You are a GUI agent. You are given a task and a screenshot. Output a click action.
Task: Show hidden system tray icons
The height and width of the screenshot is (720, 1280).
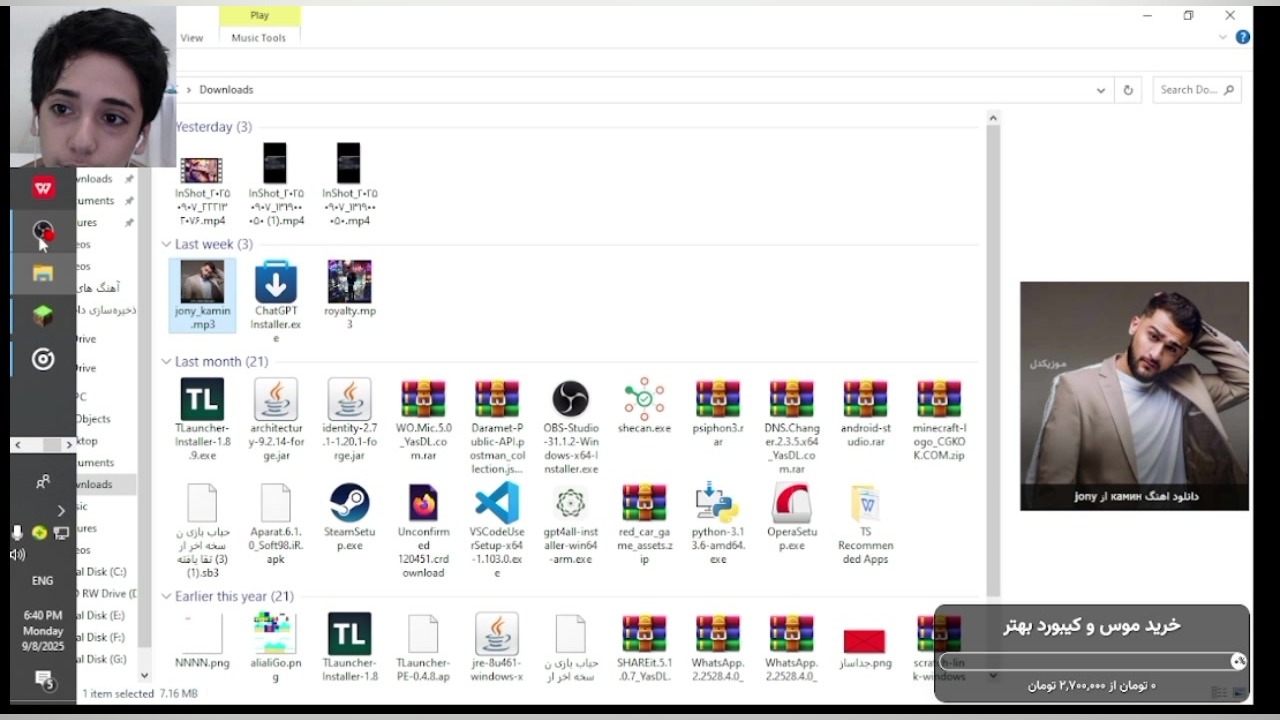click(61, 511)
